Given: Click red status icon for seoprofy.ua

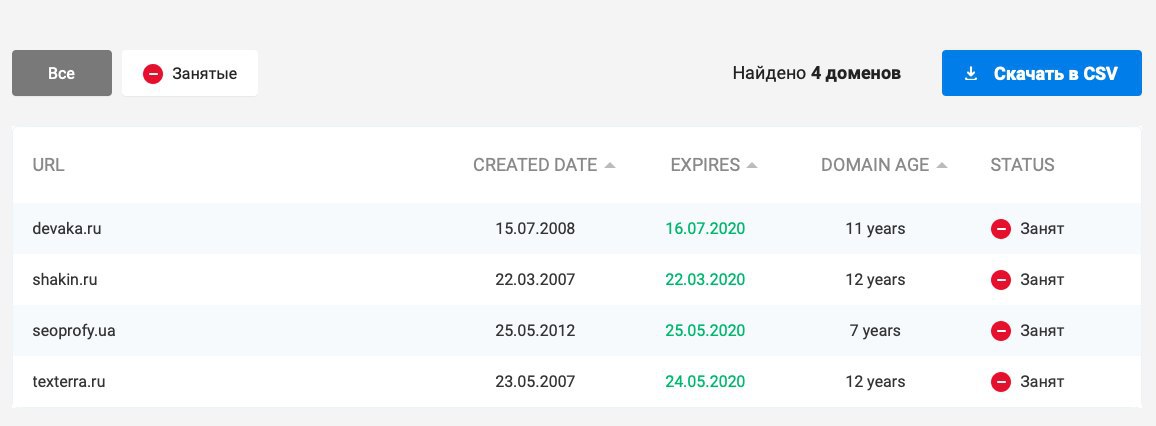Looking at the screenshot, I should point(1000,330).
